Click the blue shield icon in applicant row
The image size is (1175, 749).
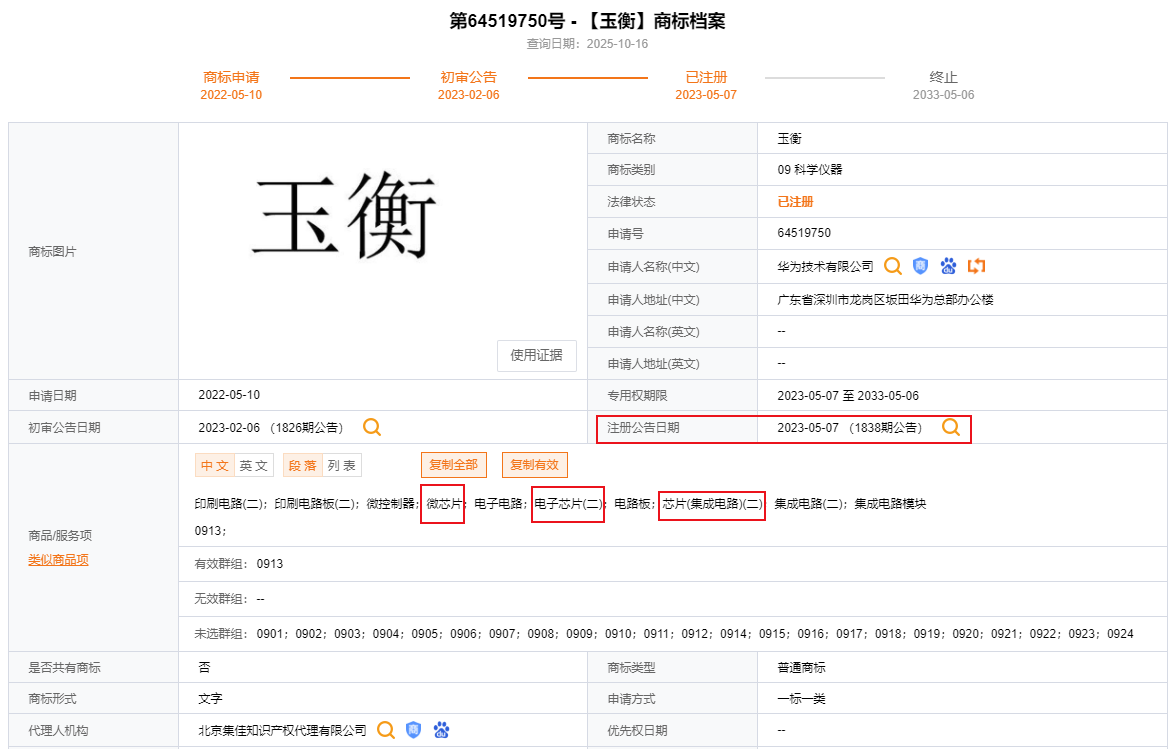coord(920,266)
